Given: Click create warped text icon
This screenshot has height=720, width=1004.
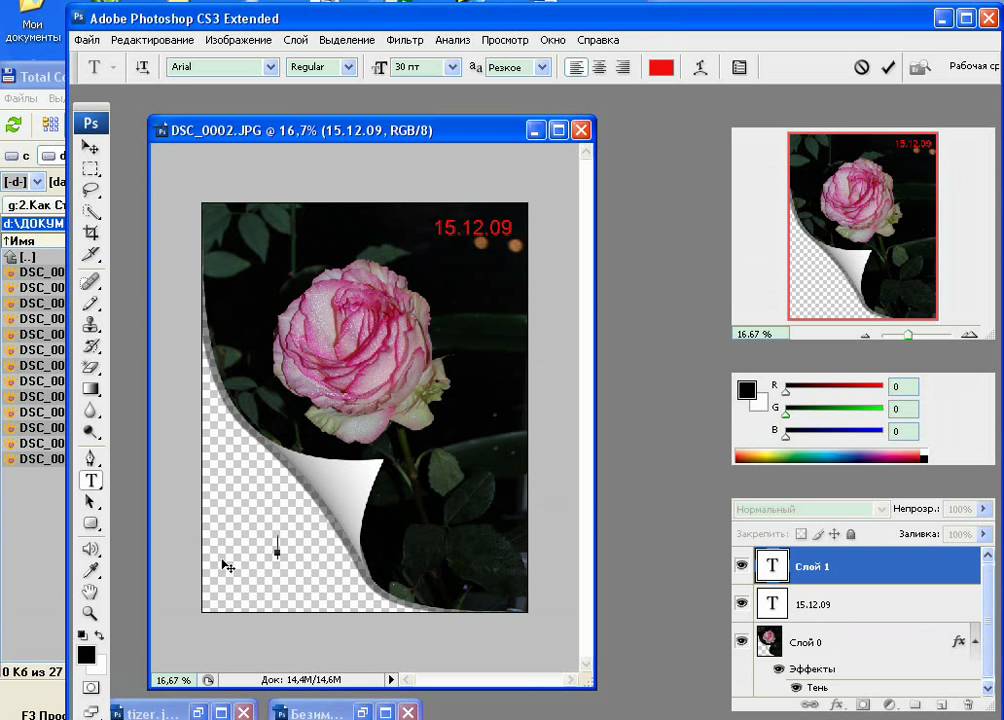Looking at the screenshot, I should coord(700,67).
